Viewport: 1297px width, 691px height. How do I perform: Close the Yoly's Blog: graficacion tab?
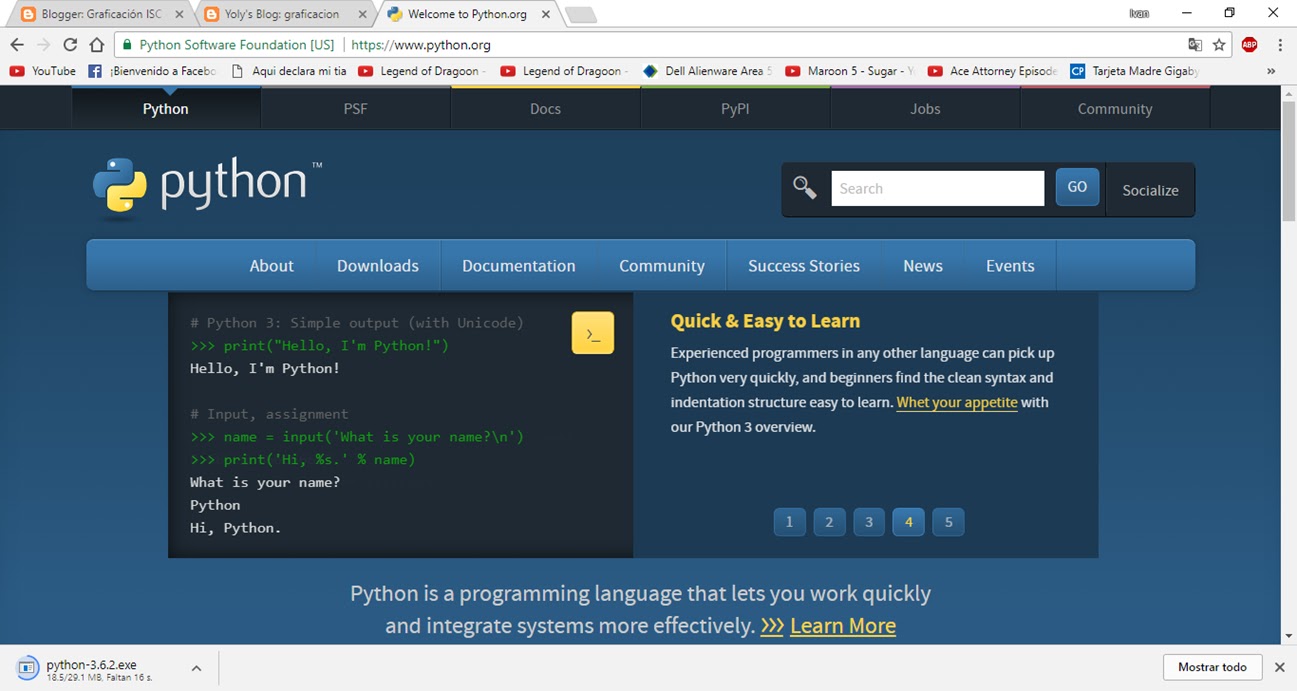point(363,14)
